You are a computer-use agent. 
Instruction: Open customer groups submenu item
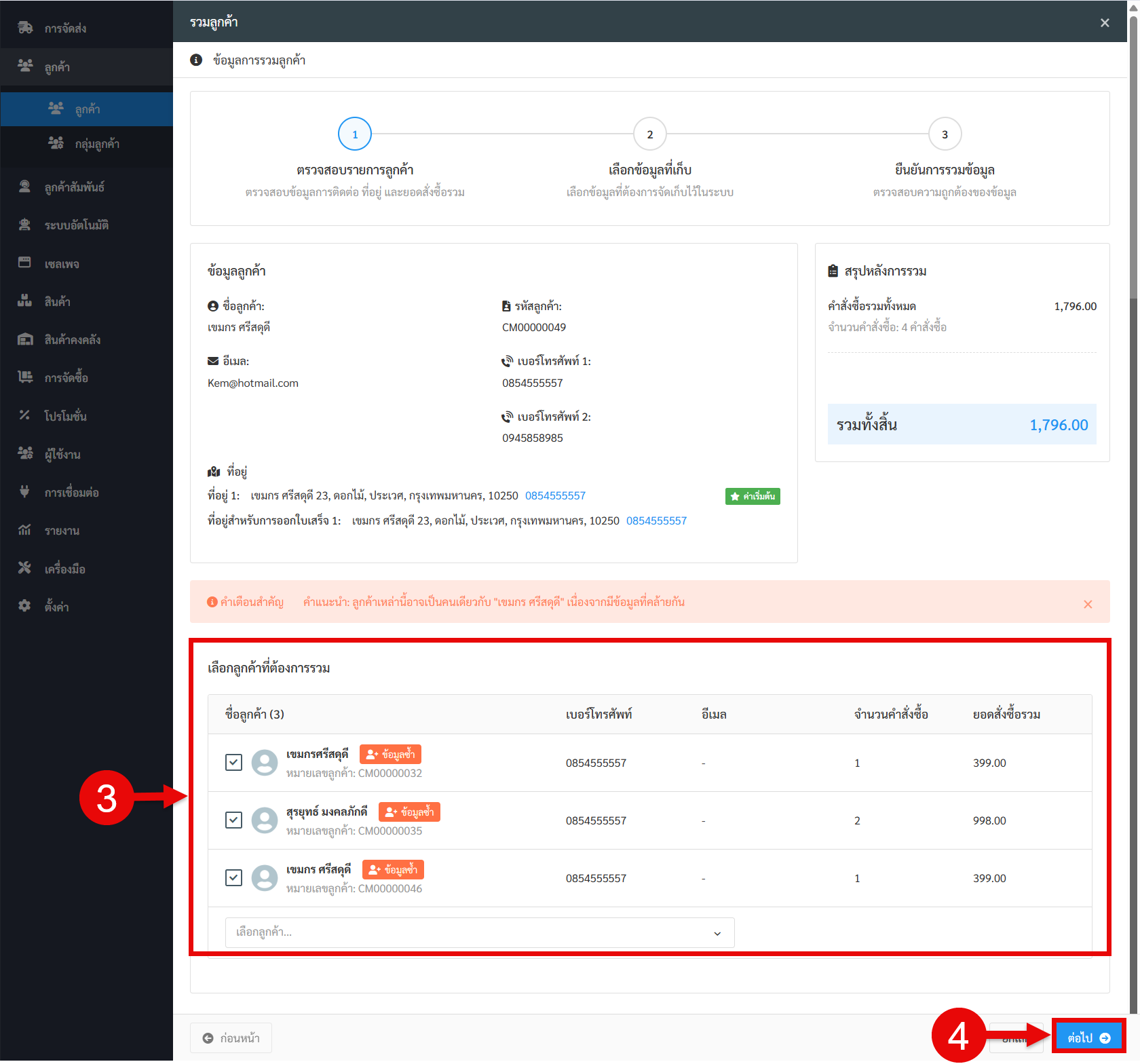coord(97,144)
